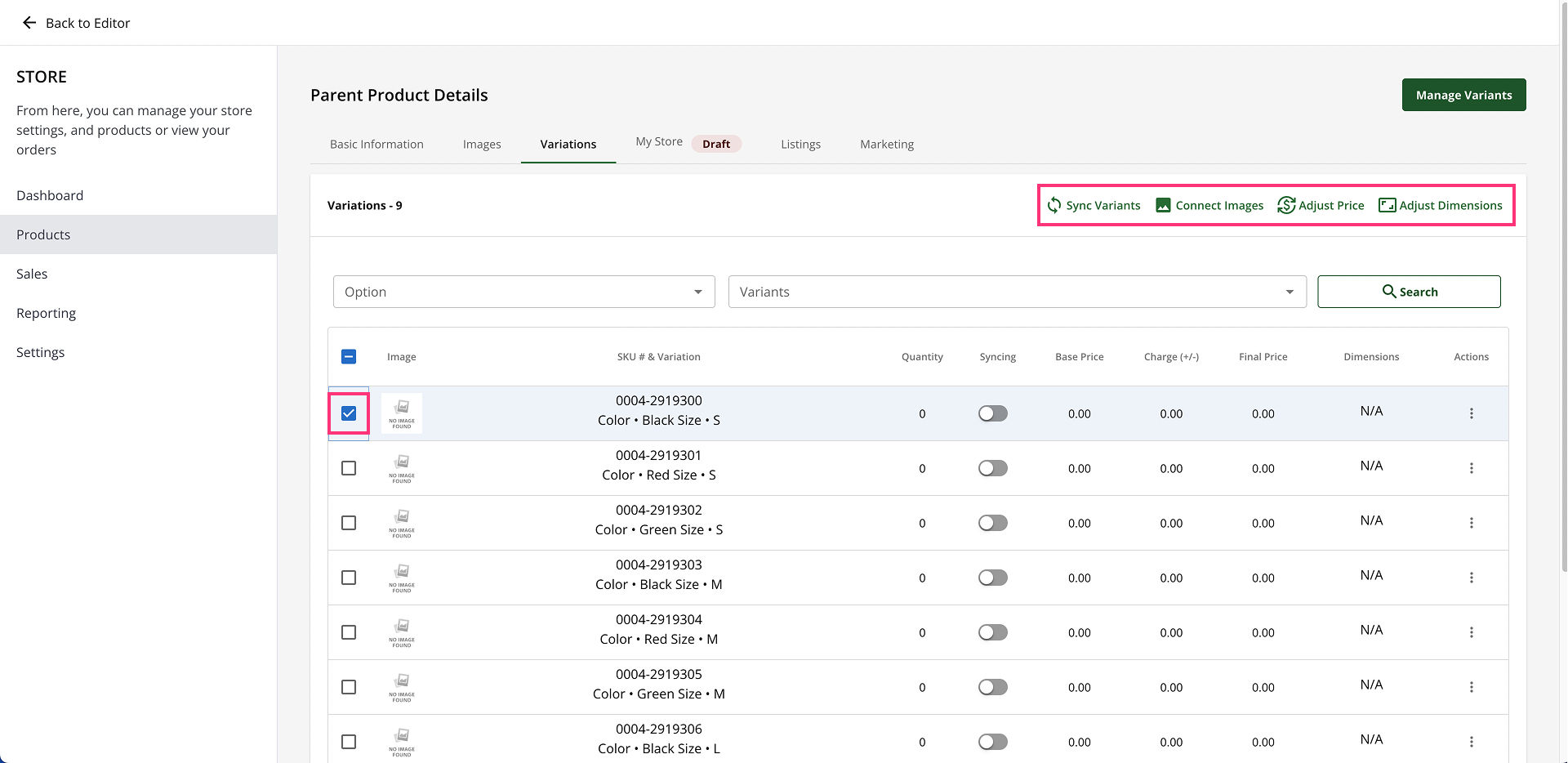Check the Green Size S variation checkbox
The height and width of the screenshot is (763, 1568).
(x=349, y=523)
